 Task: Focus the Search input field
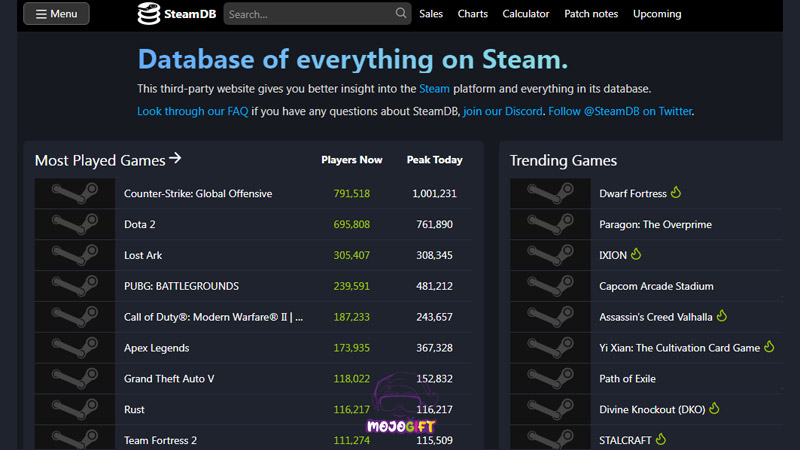tap(308, 14)
